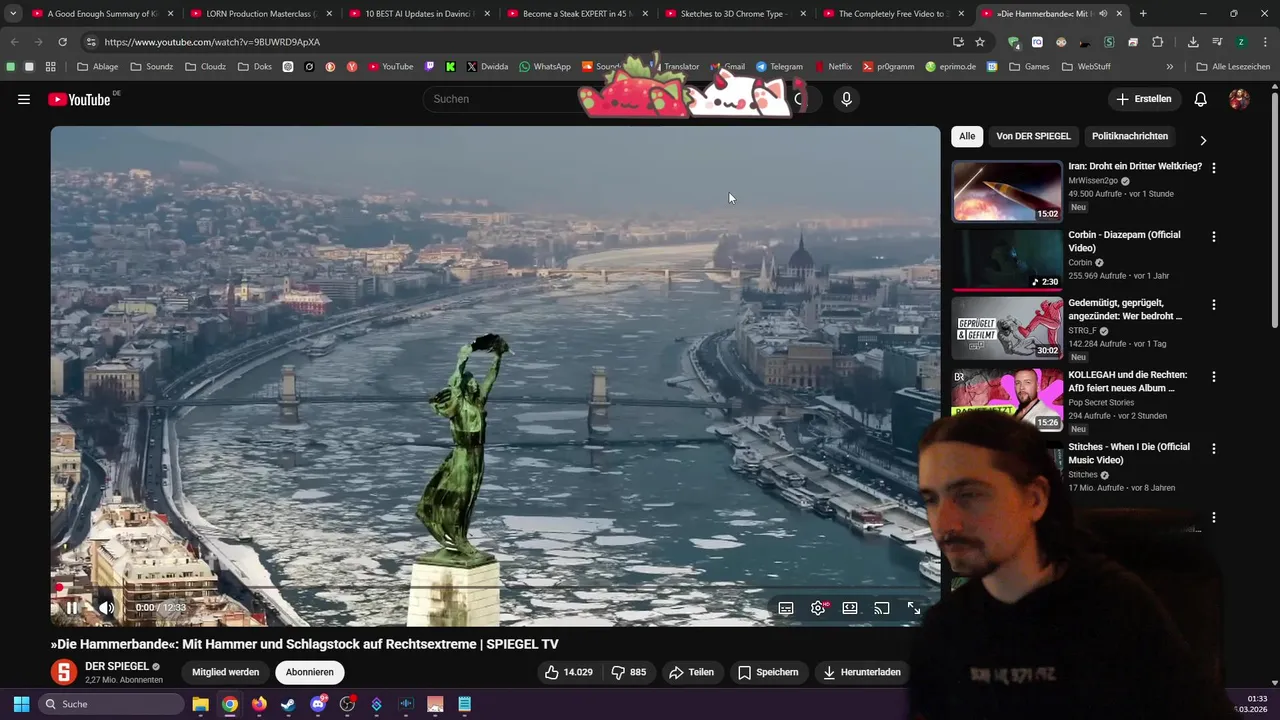Open the Games bookmarks folder
This screenshot has height=720, width=1280.
(x=1029, y=67)
